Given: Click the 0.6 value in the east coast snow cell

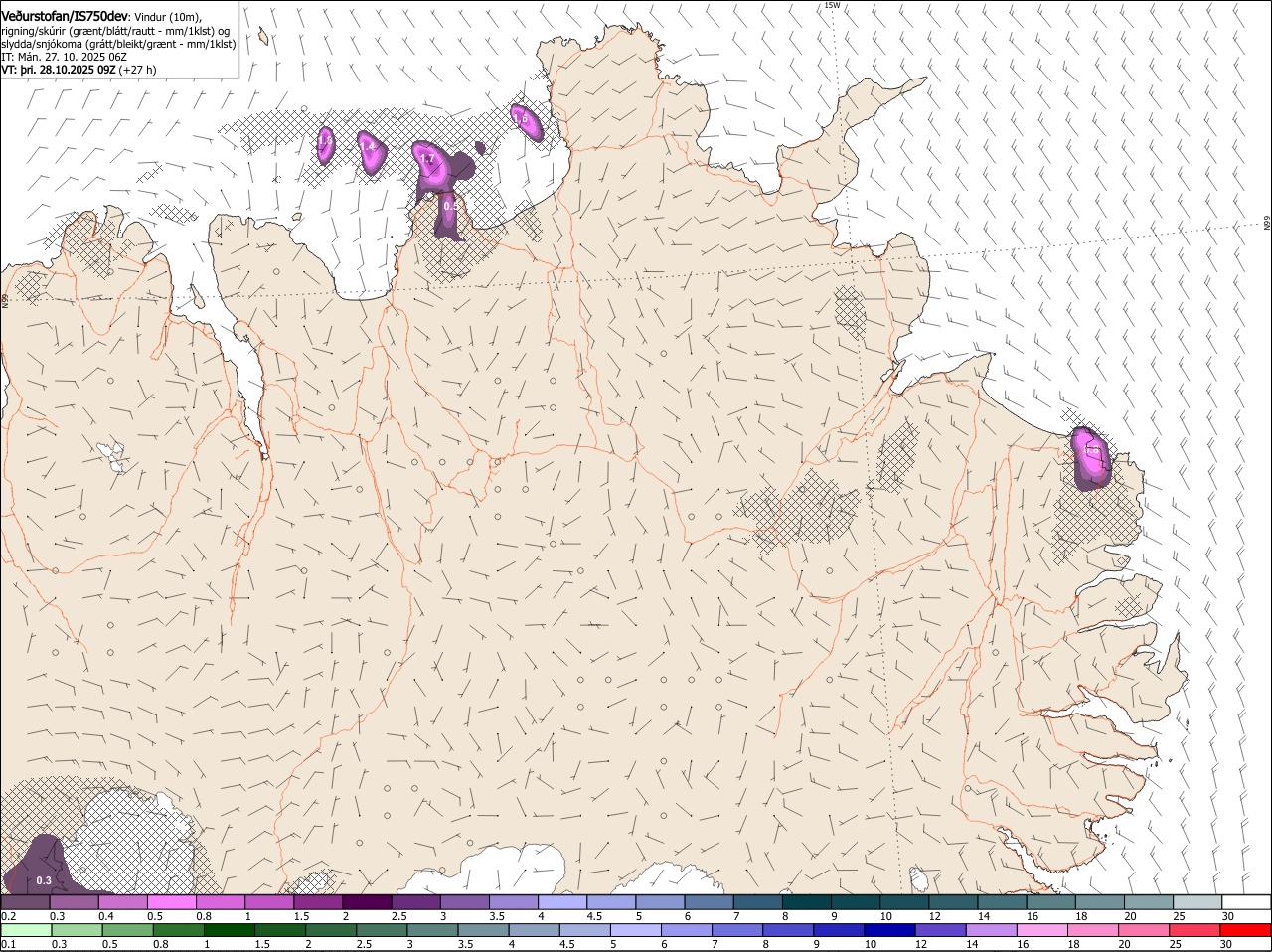Looking at the screenshot, I should (x=1091, y=451).
